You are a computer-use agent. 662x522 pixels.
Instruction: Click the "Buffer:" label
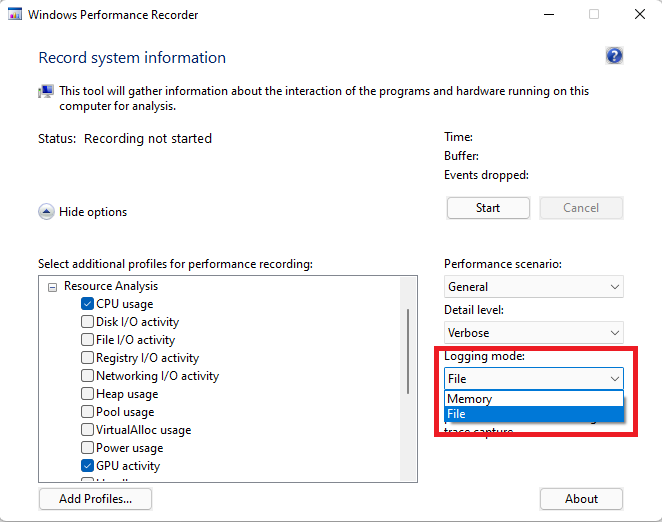pyautogui.click(x=461, y=156)
